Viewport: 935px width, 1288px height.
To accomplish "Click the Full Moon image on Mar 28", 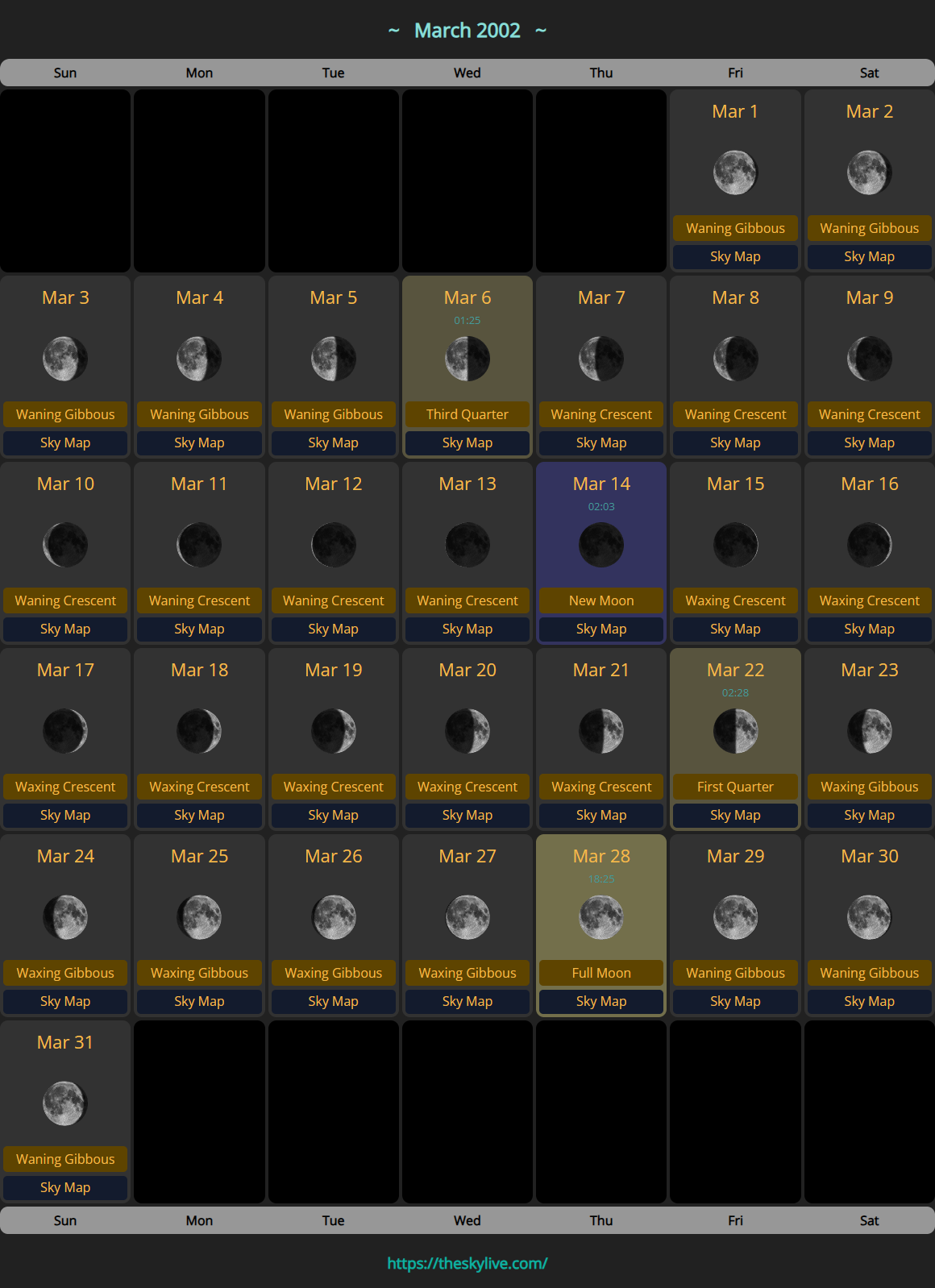I will pos(601,917).
